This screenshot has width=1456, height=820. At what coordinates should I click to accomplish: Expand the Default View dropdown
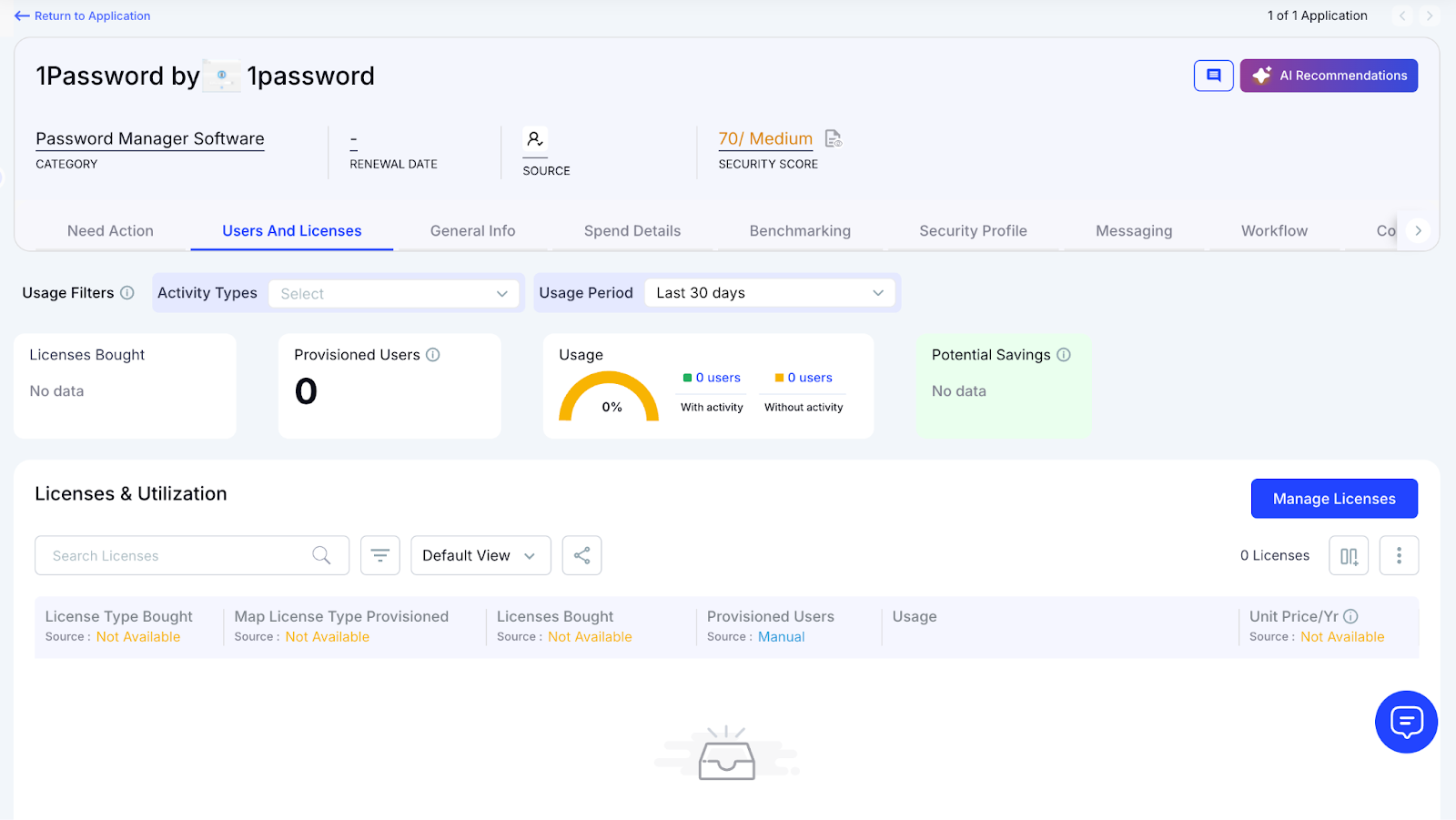click(x=480, y=555)
